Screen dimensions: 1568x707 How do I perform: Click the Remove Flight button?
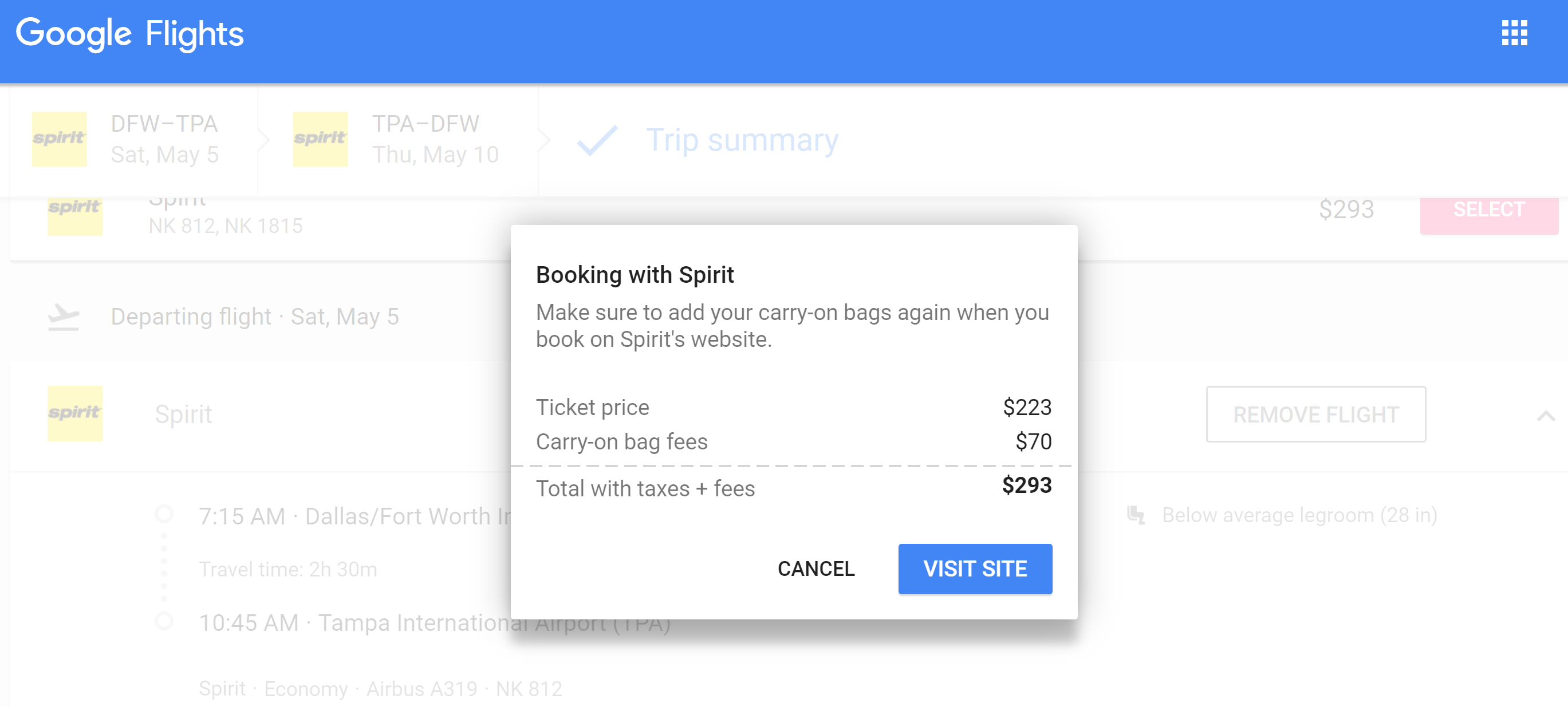coord(1315,414)
